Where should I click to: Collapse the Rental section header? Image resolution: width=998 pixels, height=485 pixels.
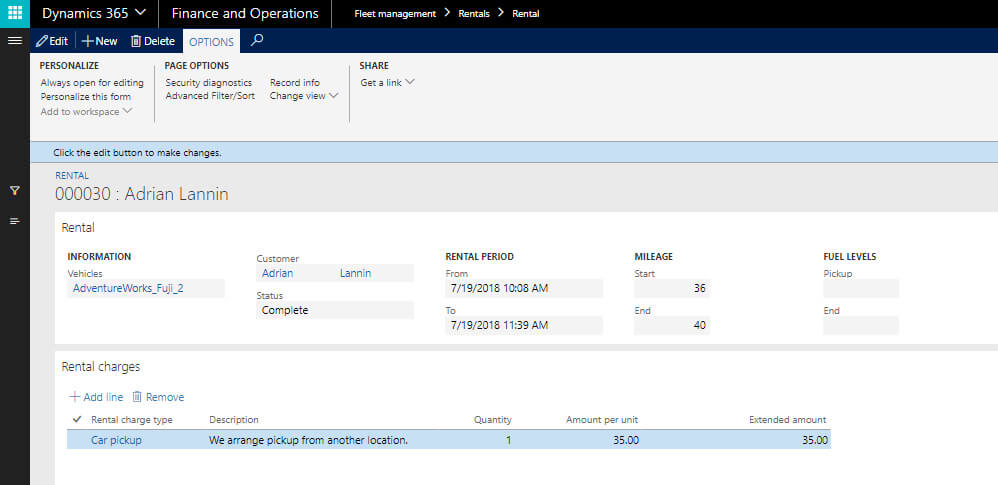[78, 227]
